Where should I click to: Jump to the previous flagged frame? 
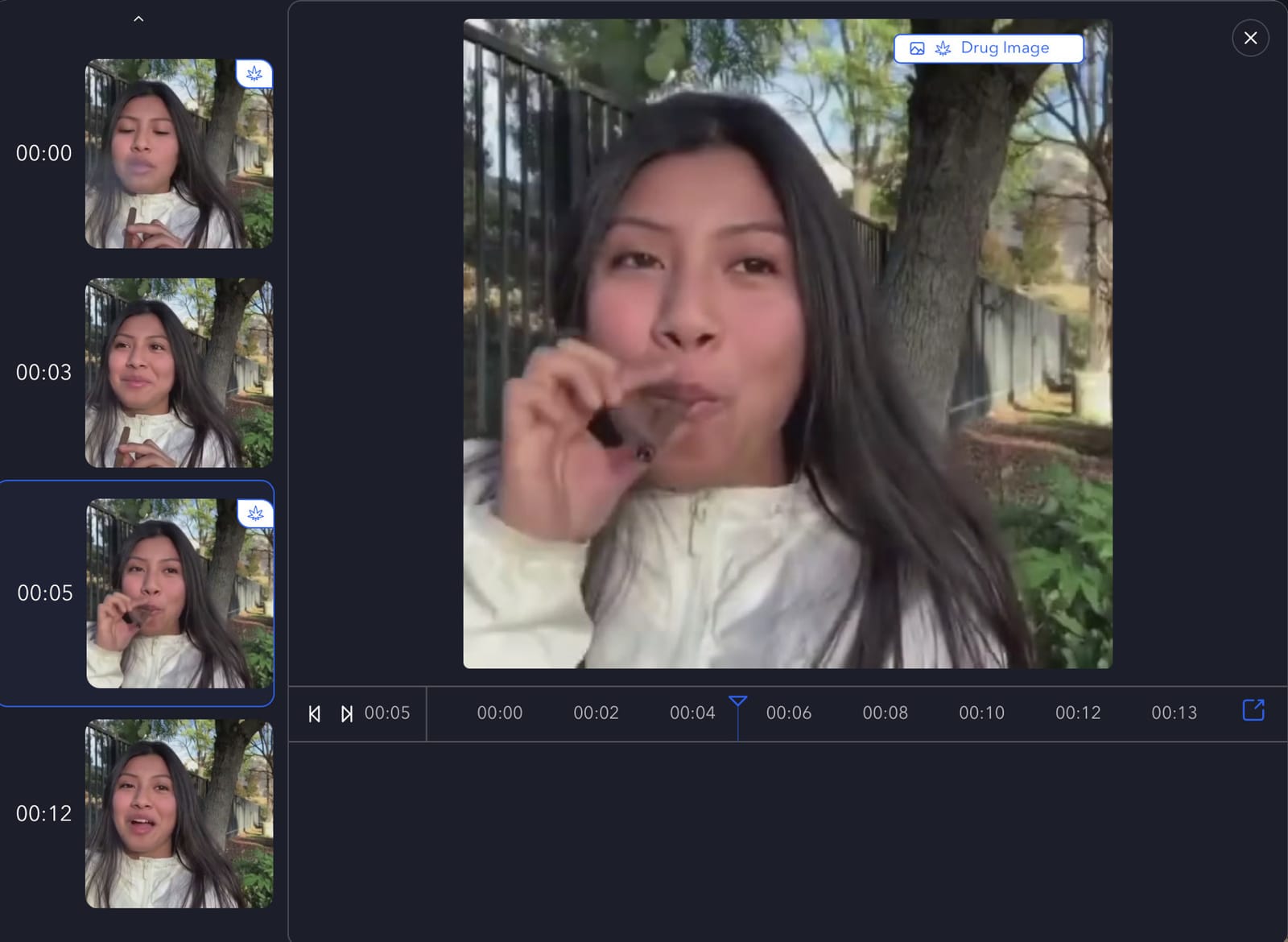coord(315,713)
